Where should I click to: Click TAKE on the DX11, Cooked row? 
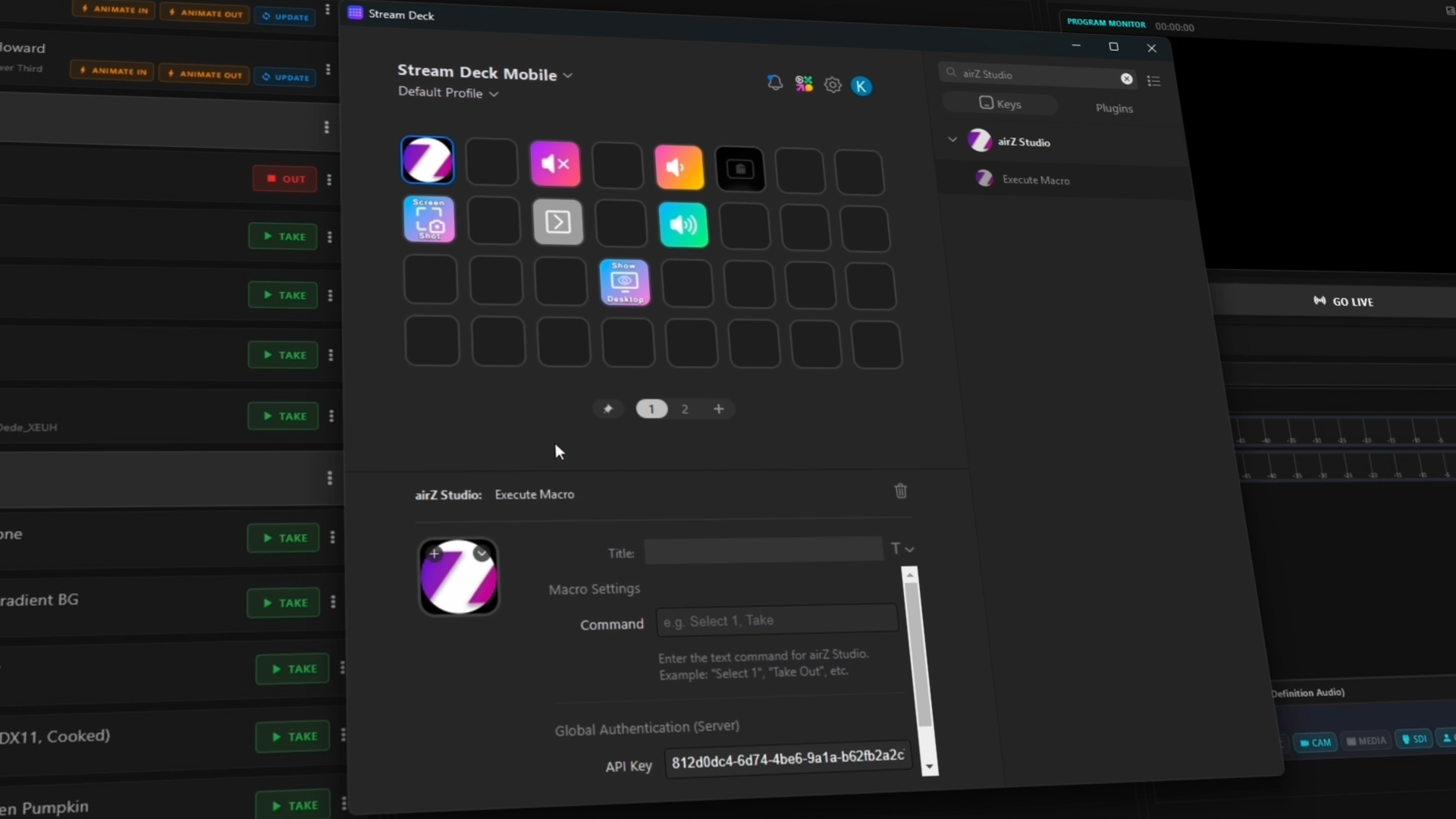[293, 736]
